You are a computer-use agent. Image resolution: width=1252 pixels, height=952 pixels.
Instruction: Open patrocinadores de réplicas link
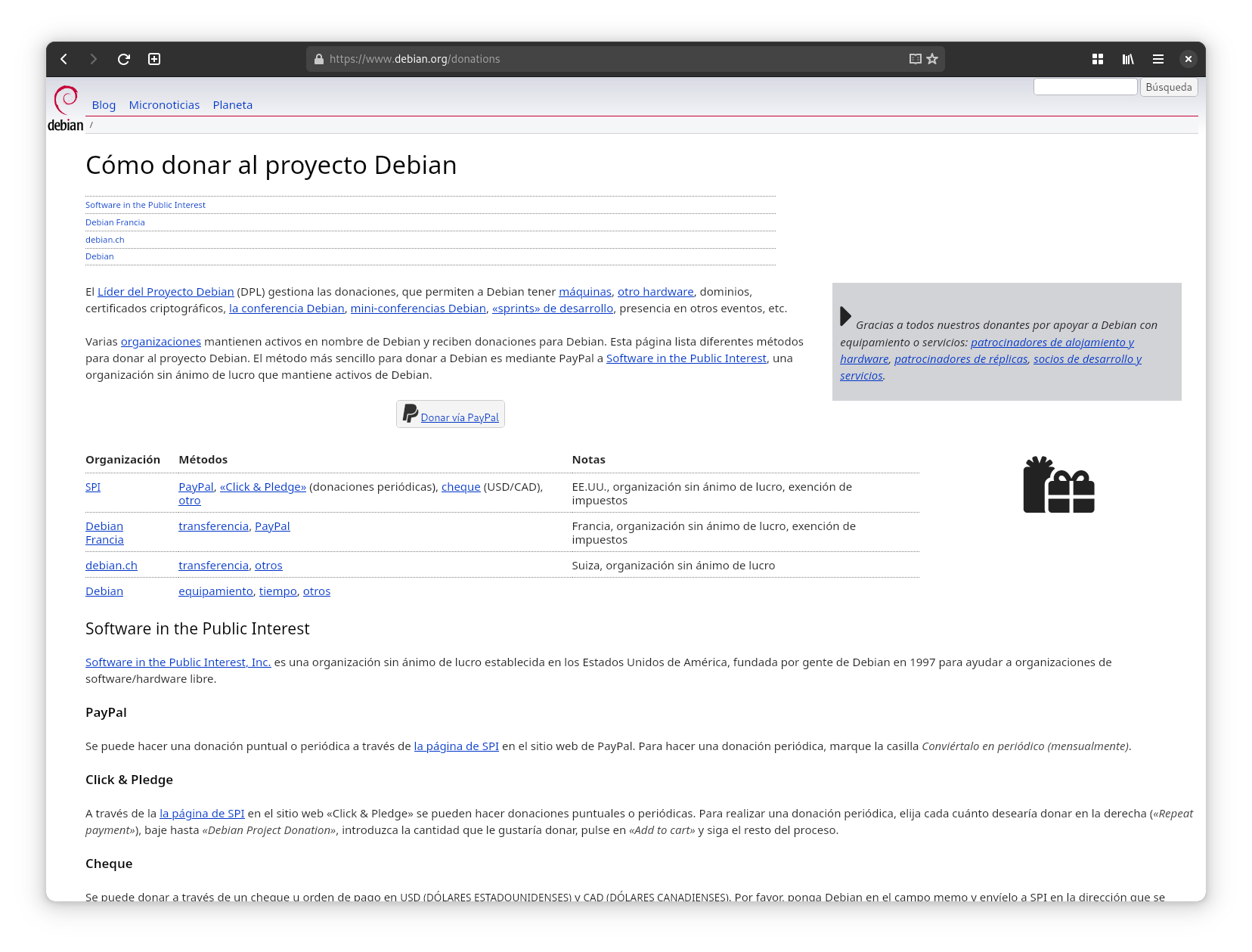(x=961, y=359)
